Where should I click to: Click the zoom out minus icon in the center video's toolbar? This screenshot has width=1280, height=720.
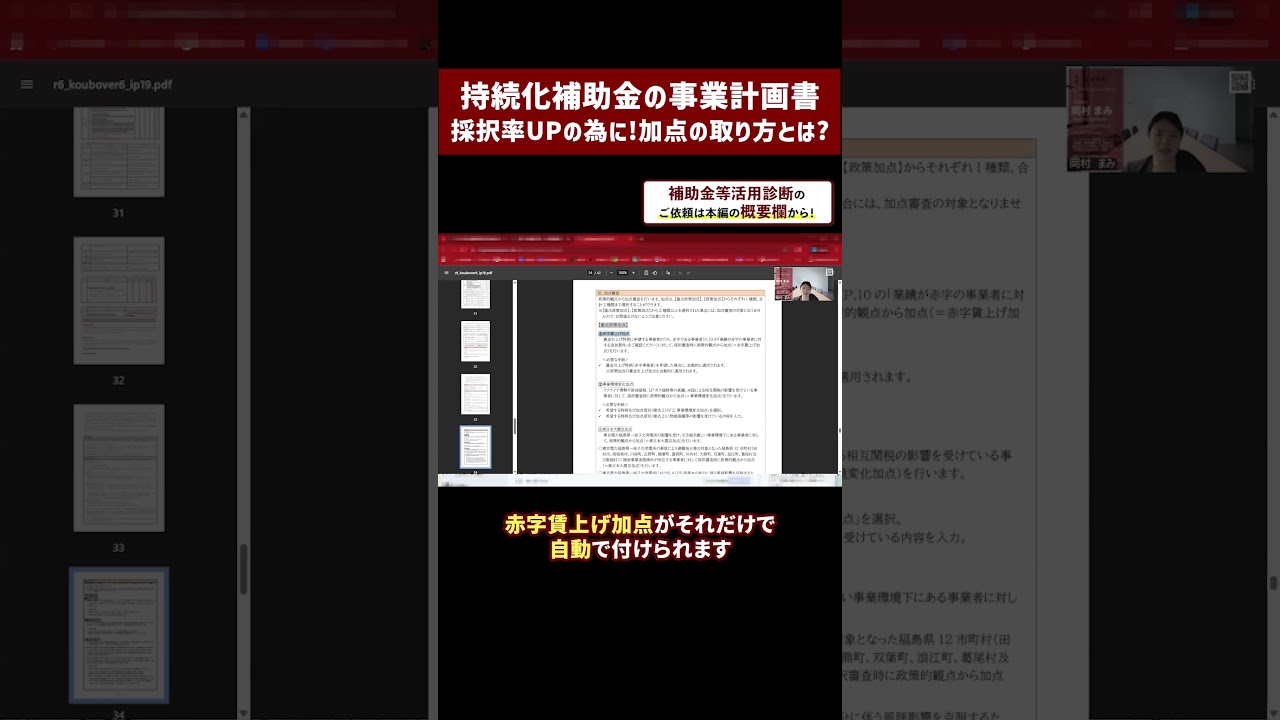click(x=612, y=272)
